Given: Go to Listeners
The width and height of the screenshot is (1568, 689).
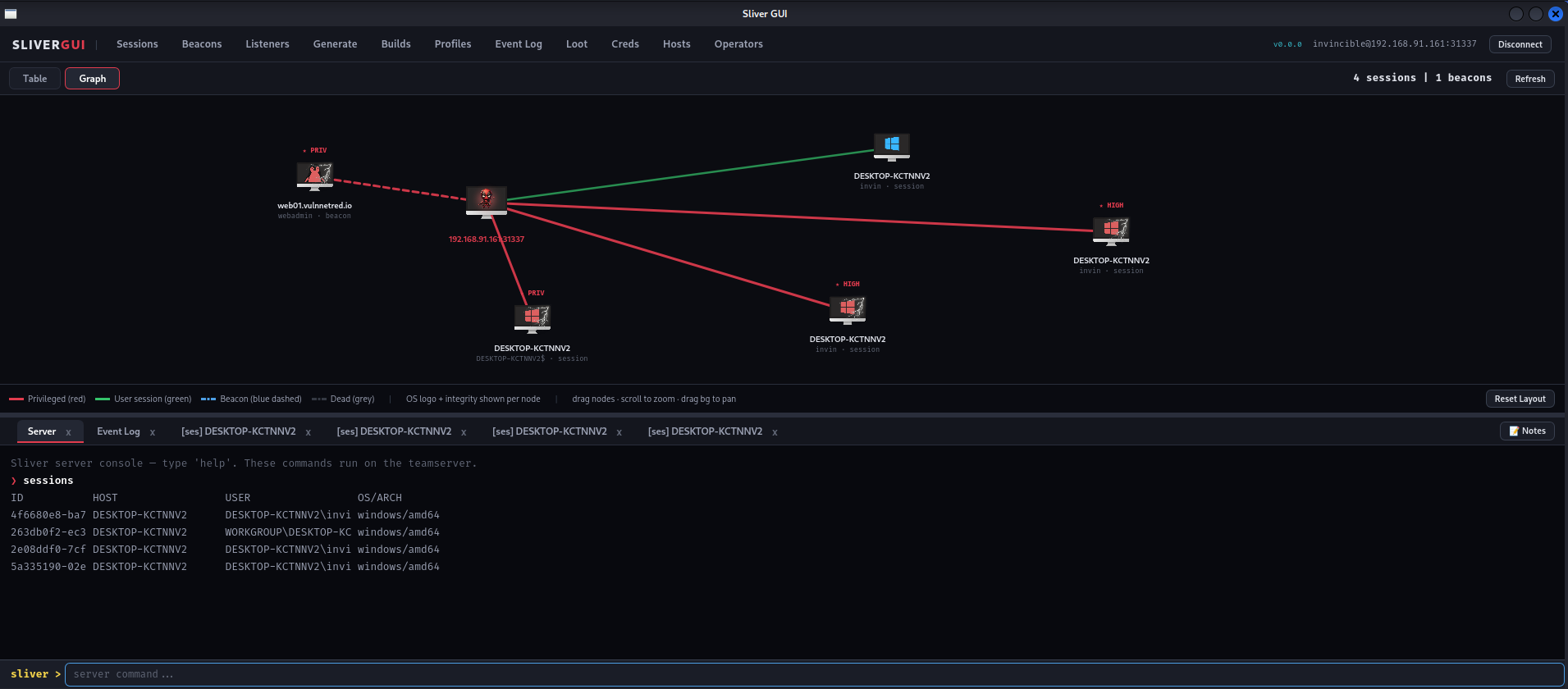Looking at the screenshot, I should point(267,44).
